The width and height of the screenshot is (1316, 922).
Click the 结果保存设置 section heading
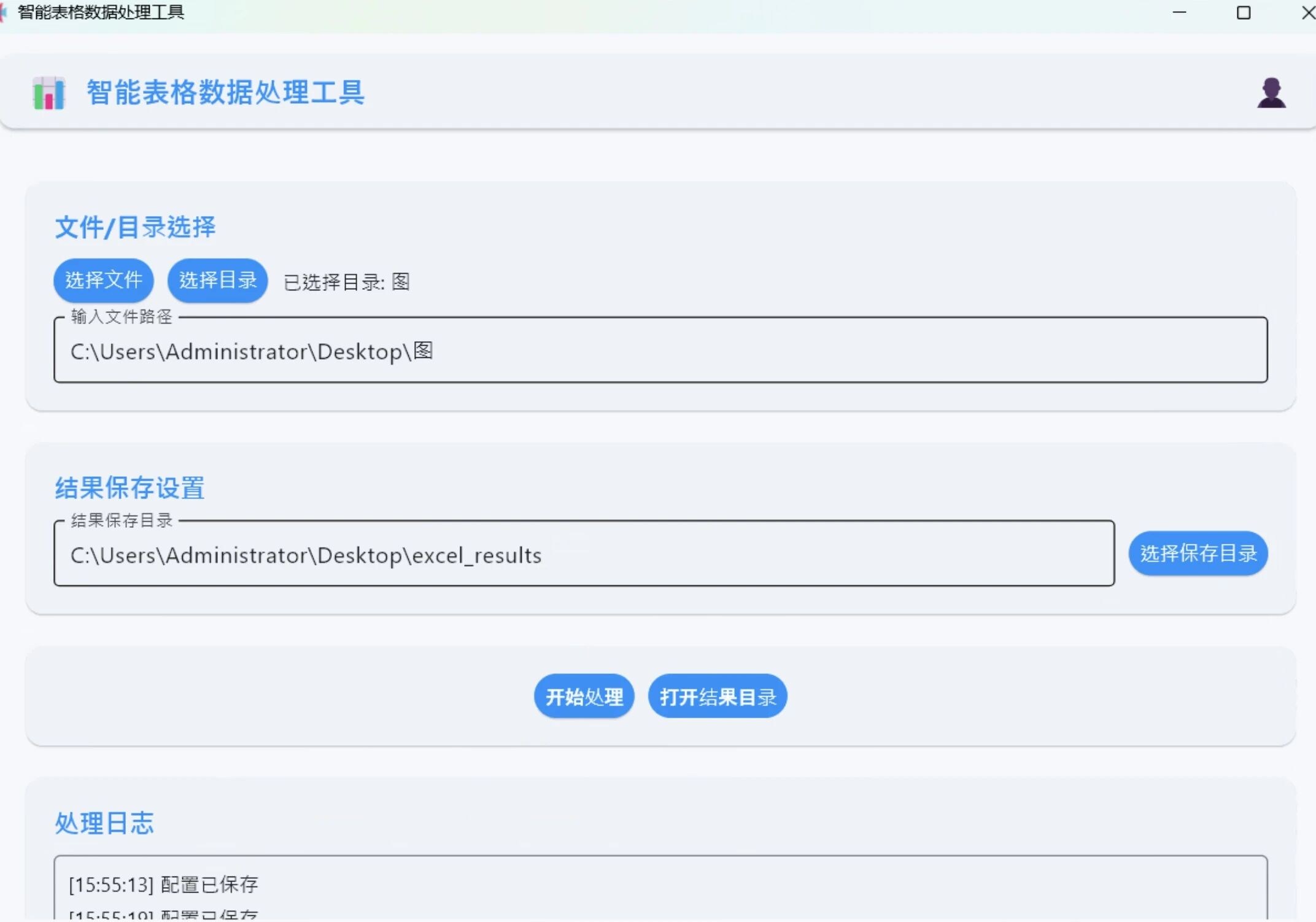(x=130, y=488)
